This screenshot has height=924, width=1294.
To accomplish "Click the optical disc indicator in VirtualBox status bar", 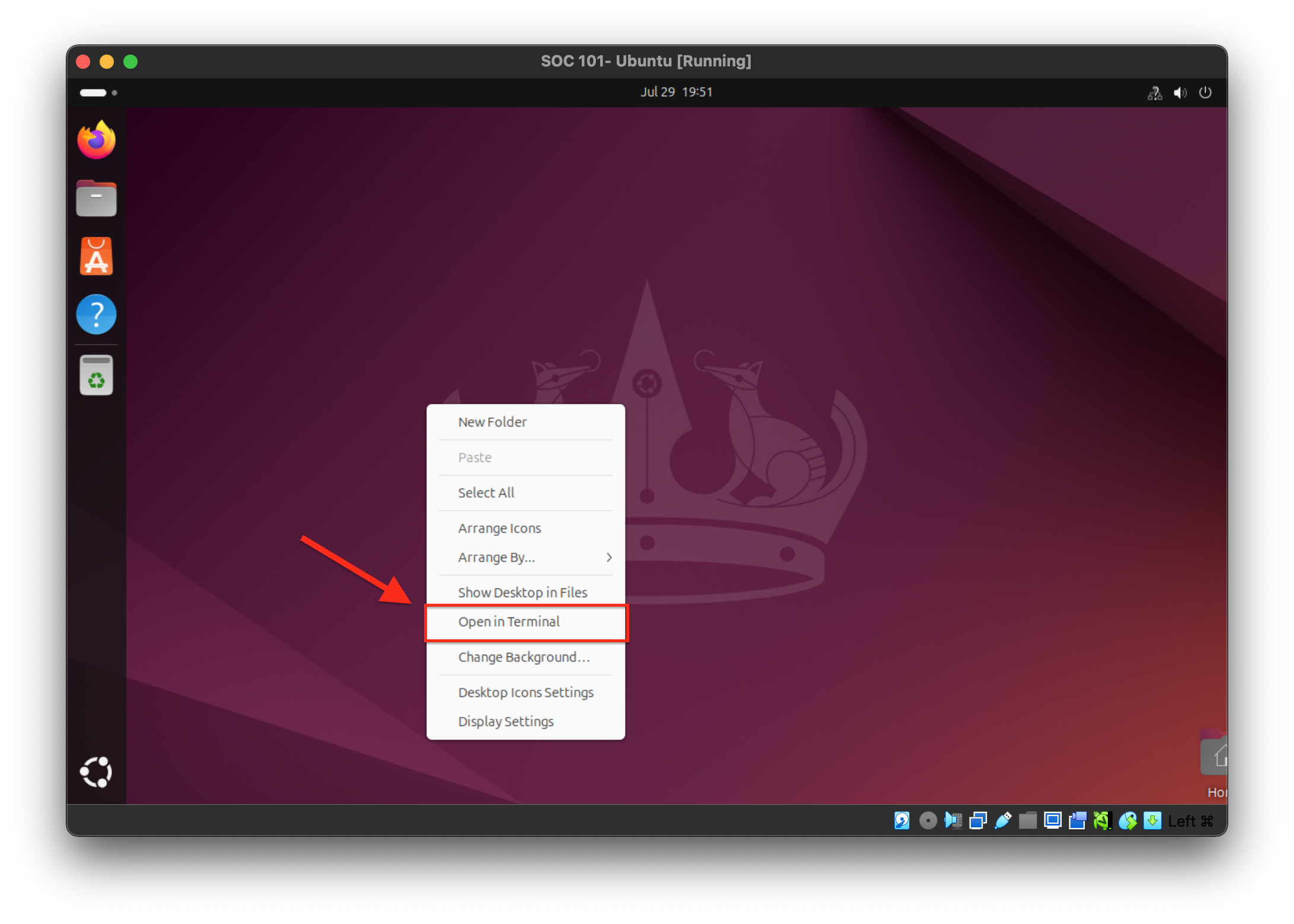I will (x=928, y=820).
